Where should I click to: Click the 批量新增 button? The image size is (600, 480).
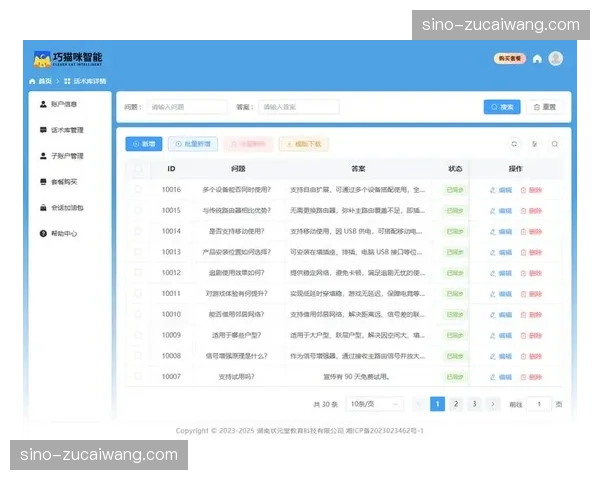coord(193,144)
